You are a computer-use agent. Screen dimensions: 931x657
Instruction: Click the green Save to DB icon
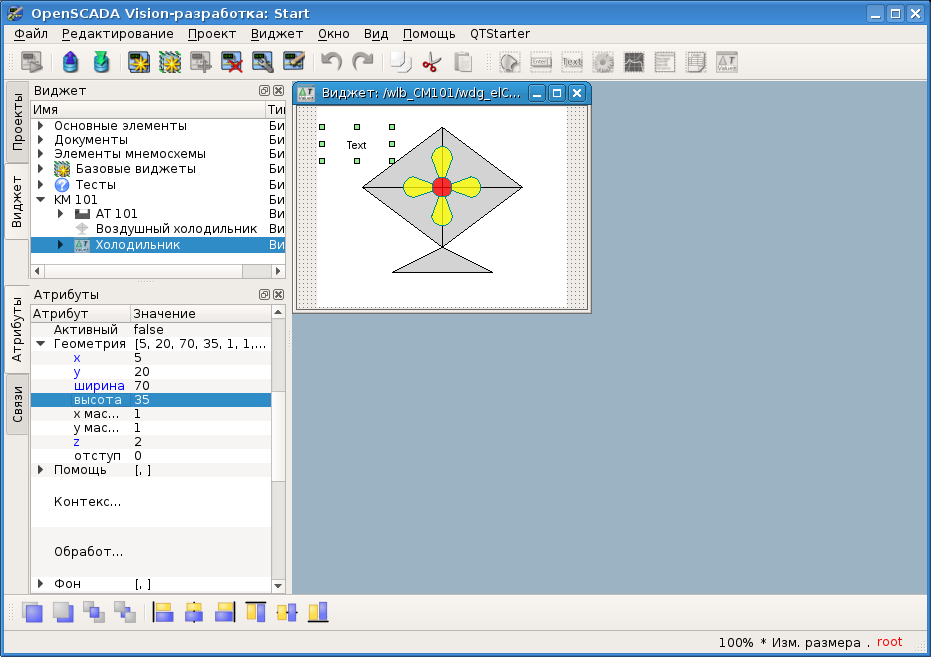(x=101, y=63)
